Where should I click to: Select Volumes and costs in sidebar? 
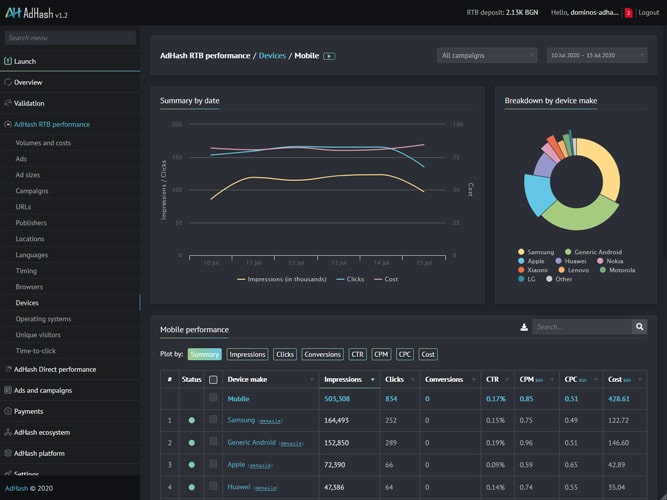[43, 143]
